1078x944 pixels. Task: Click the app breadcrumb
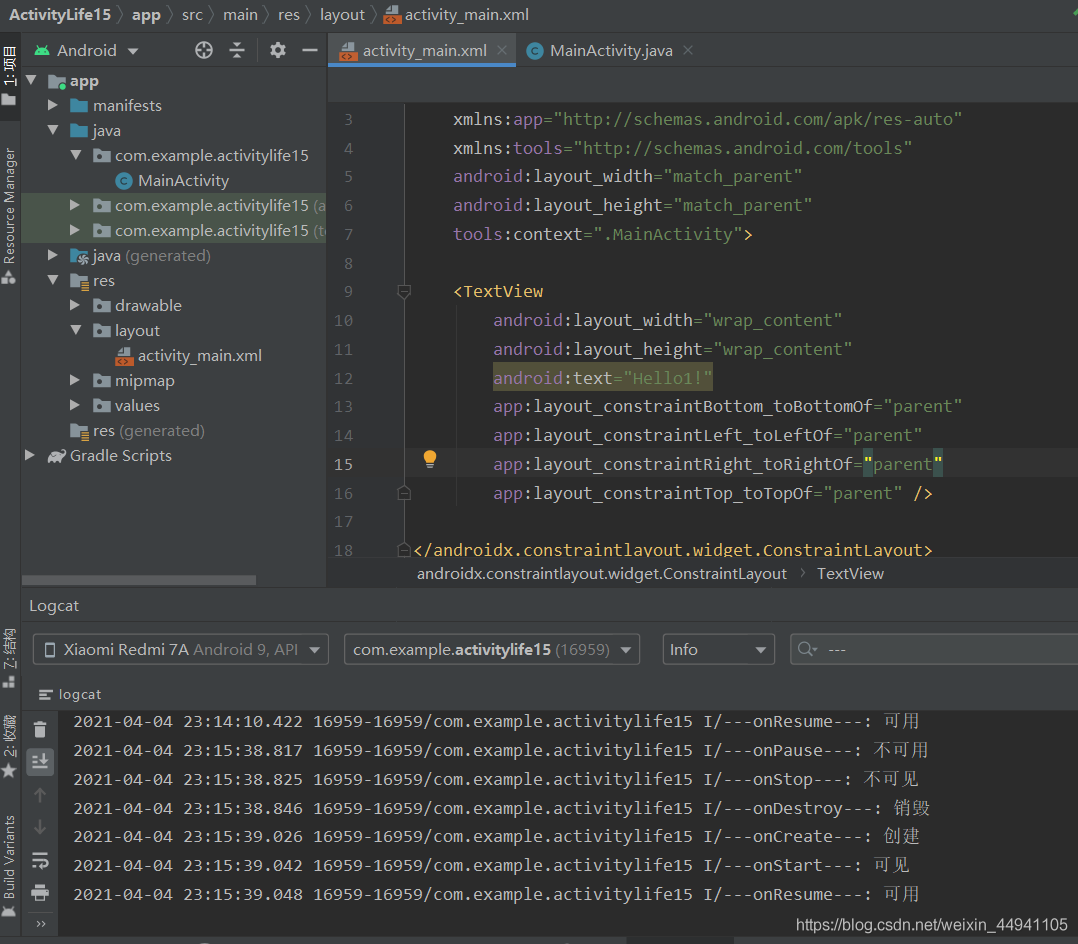(x=146, y=14)
